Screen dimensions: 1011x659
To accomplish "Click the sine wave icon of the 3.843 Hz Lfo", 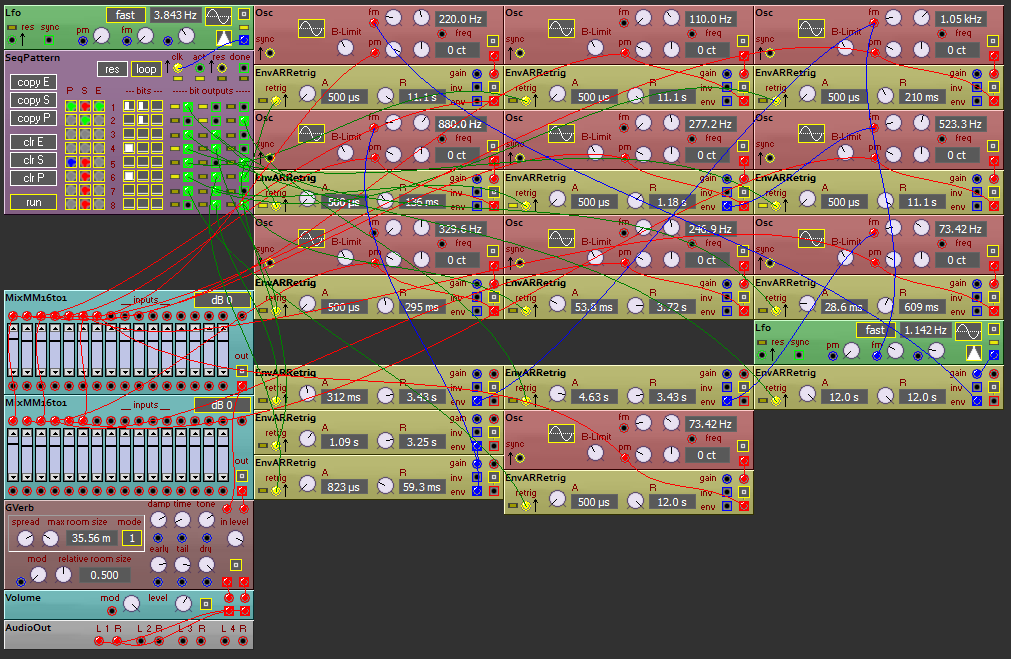I will tap(219, 16).
